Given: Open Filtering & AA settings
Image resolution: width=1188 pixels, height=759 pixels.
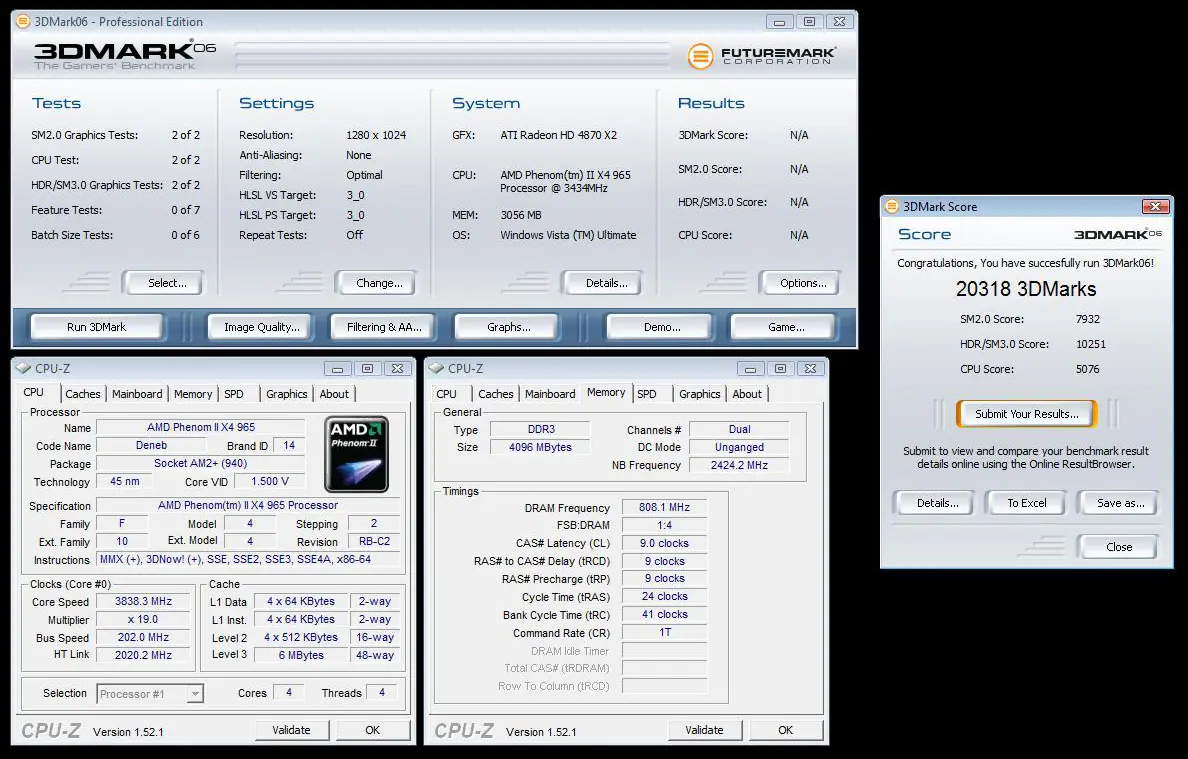Looking at the screenshot, I should click(384, 327).
